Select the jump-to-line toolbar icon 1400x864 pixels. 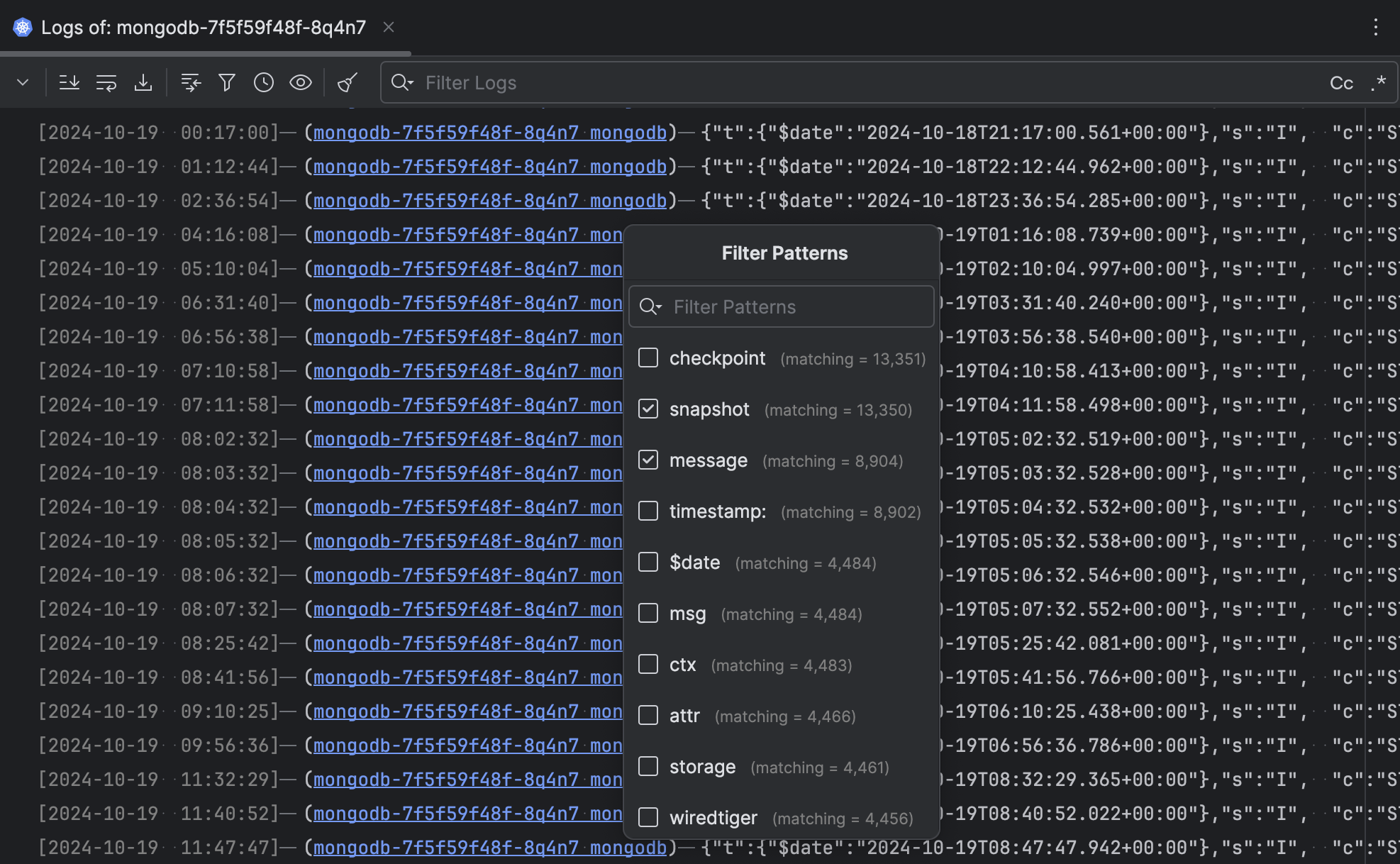pyautogui.click(x=190, y=82)
